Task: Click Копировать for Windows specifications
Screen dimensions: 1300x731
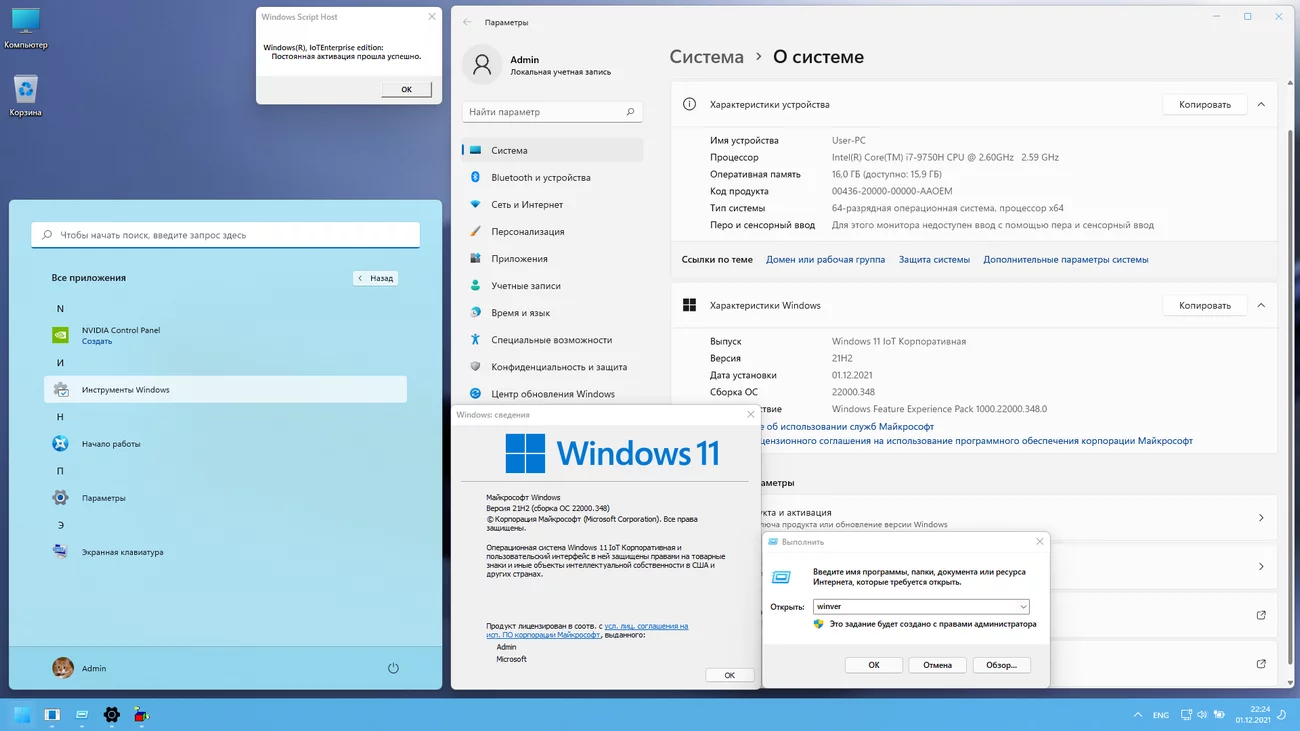Action: [1204, 305]
